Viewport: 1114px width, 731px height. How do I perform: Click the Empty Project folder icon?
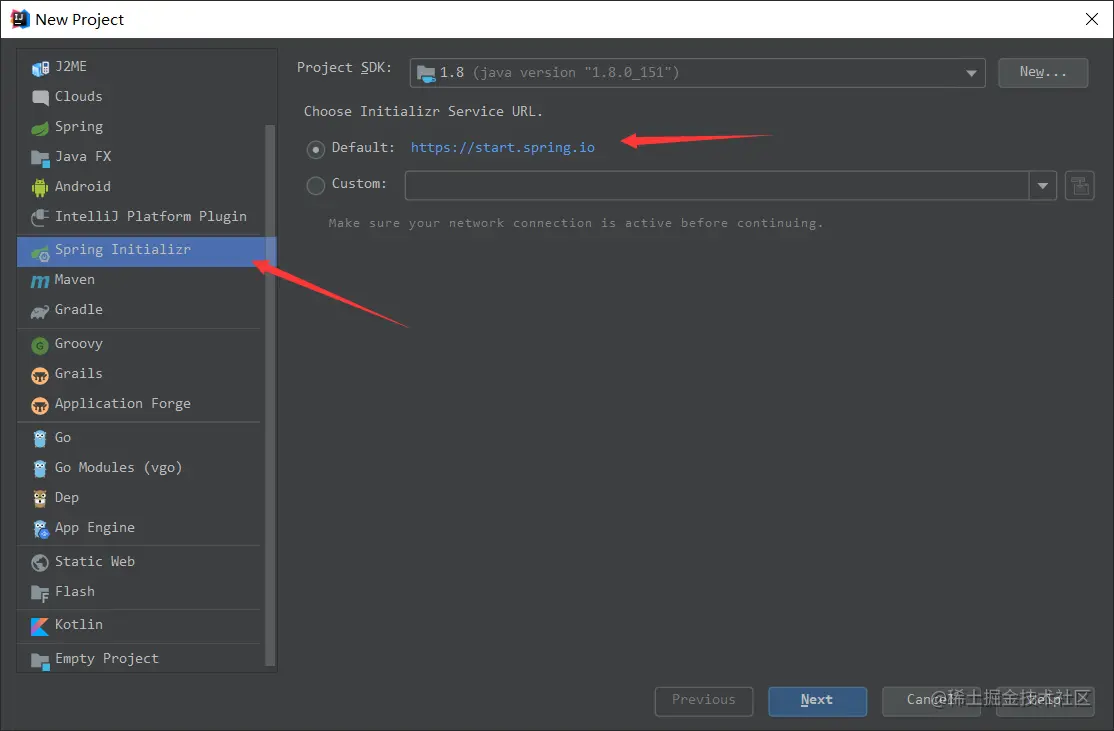(x=40, y=661)
